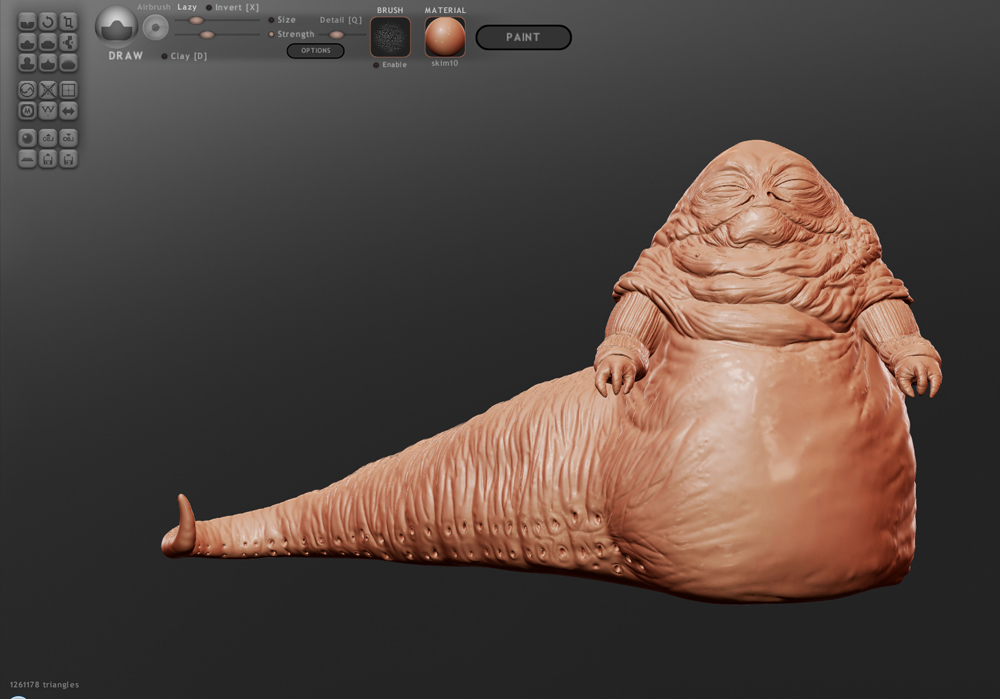
Task: Click the Reduce Selected icon
Action: 48,90
